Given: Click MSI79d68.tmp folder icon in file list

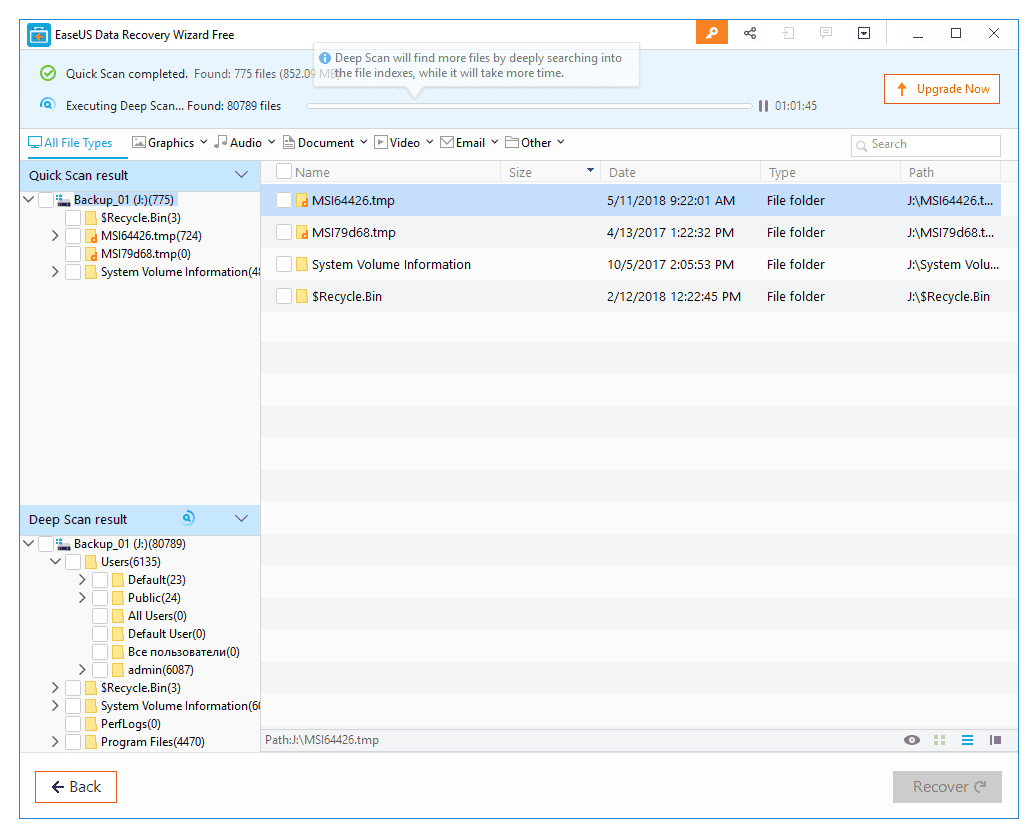Looking at the screenshot, I should [302, 232].
